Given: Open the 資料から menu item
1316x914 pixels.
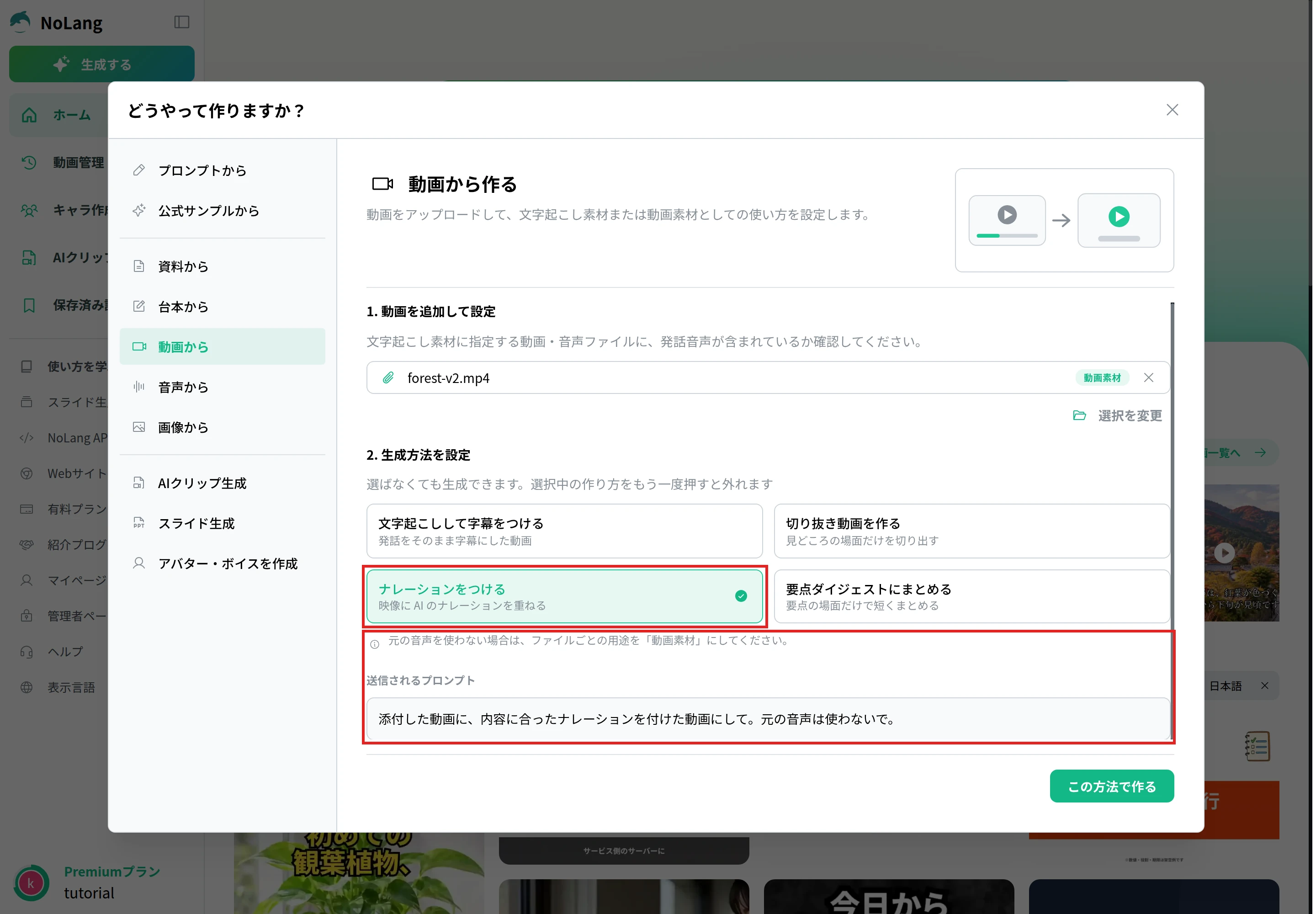Looking at the screenshot, I should 222,266.
